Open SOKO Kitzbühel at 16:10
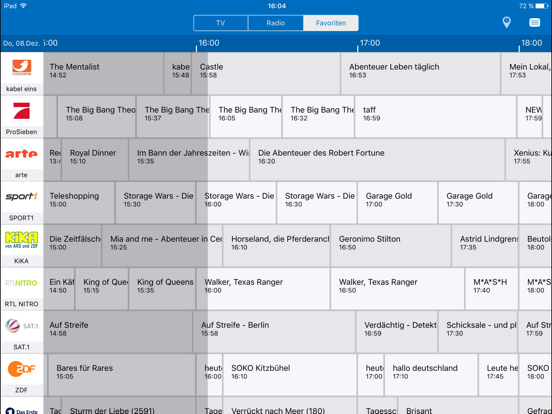Image resolution: width=552 pixels, height=414 pixels. [x=290, y=375]
